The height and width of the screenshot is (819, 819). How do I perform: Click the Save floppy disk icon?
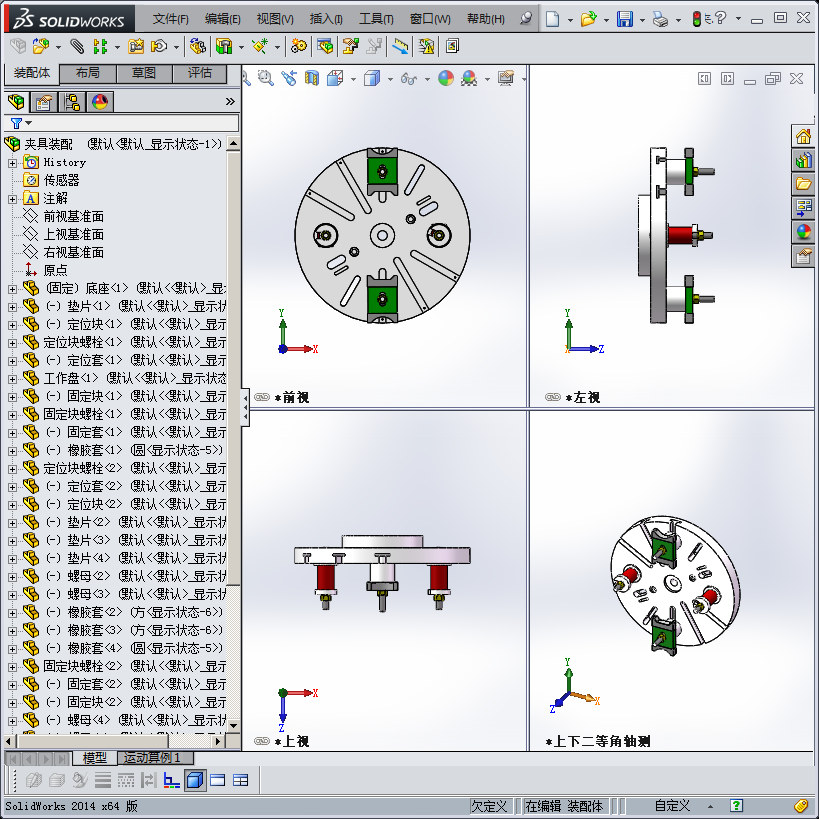(x=625, y=19)
